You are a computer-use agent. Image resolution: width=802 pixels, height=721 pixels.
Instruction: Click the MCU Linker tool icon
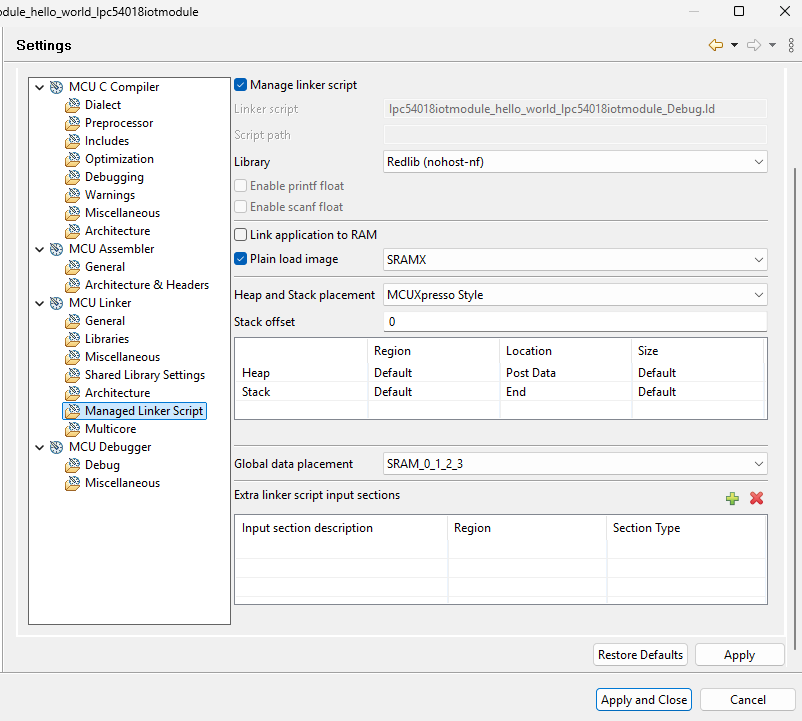pos(57,303)
